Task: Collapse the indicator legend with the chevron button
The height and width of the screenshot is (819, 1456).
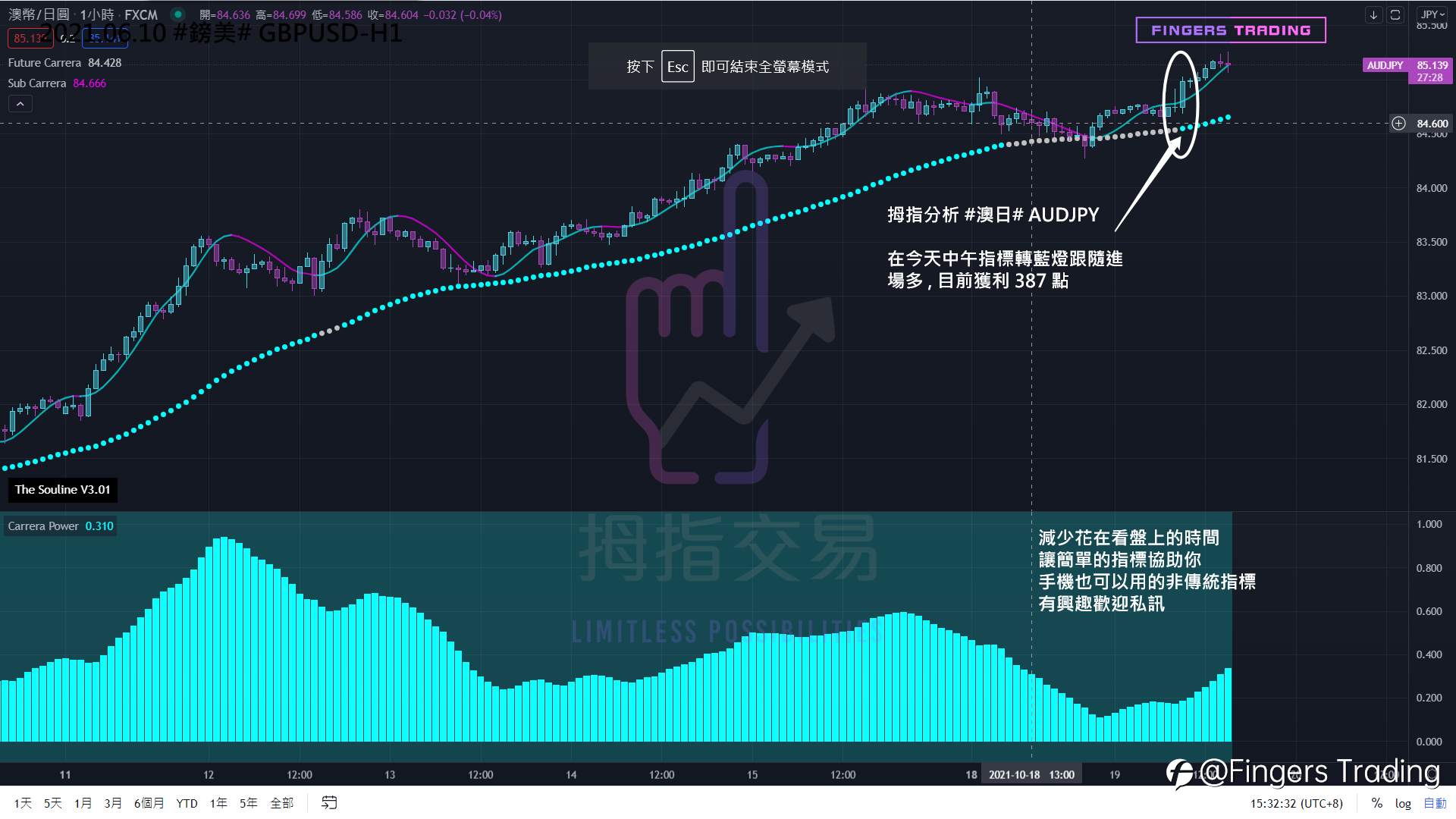Action: click(20, 104)
